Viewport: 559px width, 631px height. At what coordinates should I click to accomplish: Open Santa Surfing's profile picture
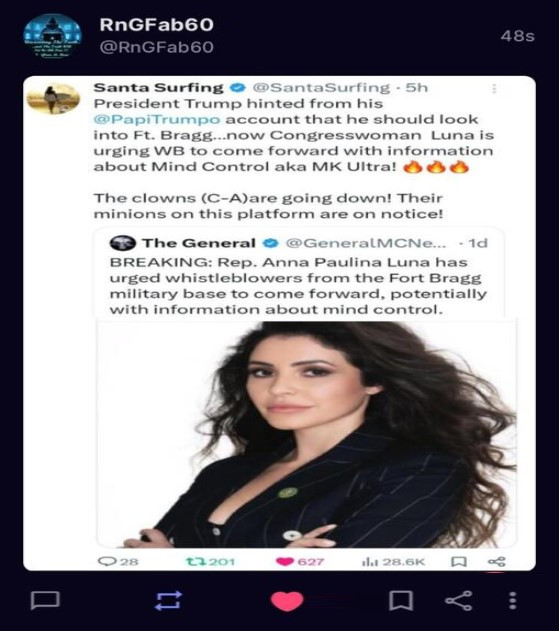53,99
